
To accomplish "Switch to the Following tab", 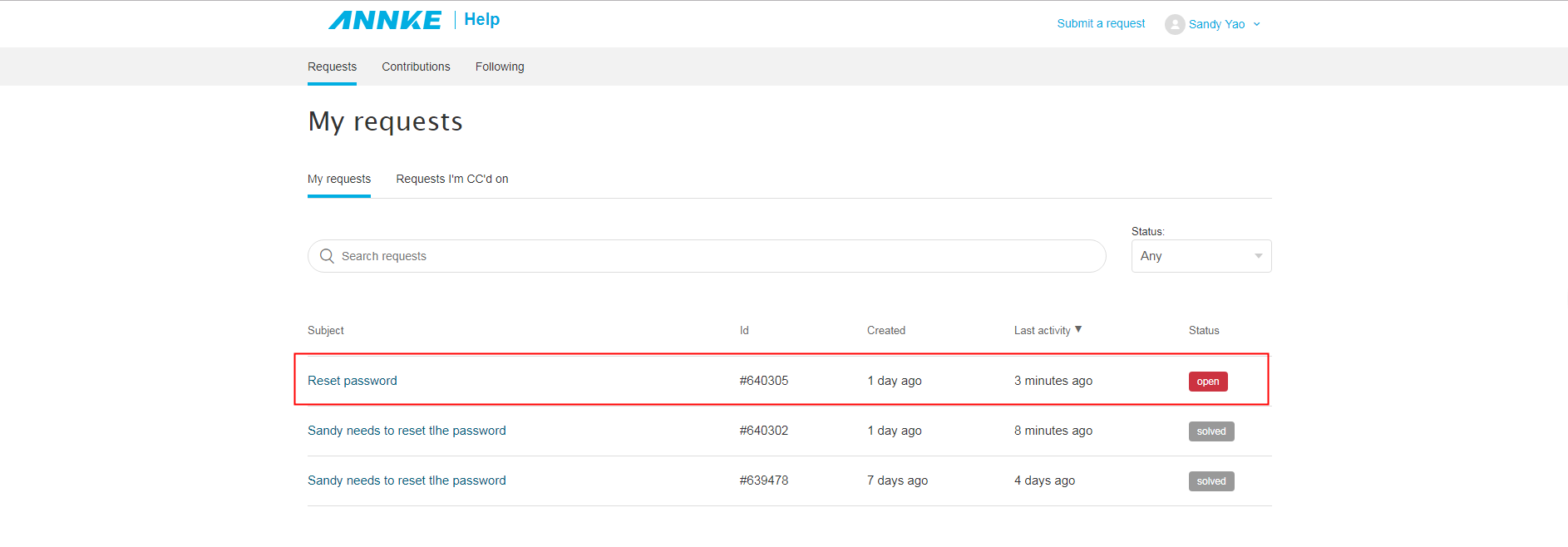I will tap(500, 67).
